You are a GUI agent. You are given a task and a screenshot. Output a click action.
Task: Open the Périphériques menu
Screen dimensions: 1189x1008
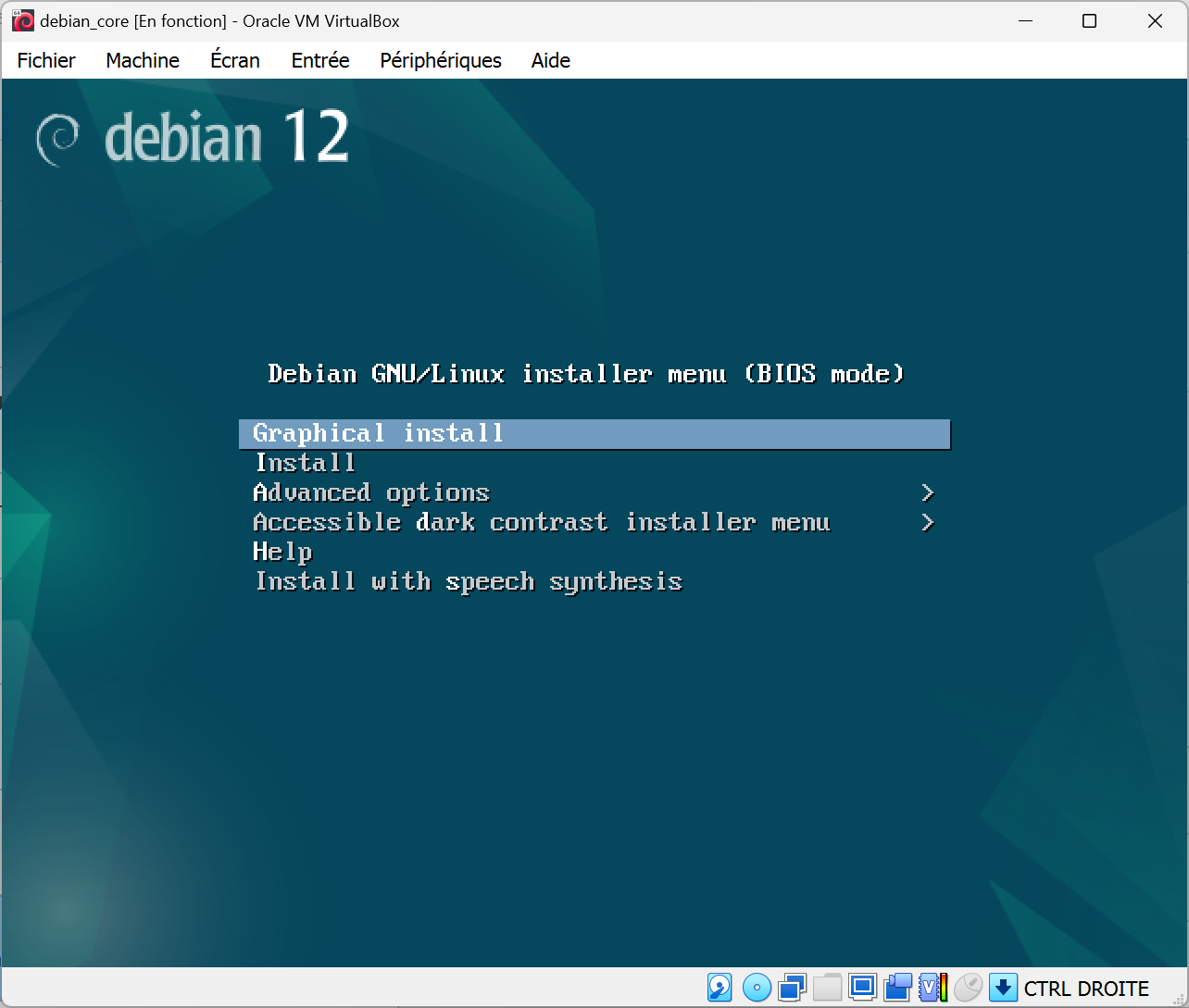tap(441, 60)
